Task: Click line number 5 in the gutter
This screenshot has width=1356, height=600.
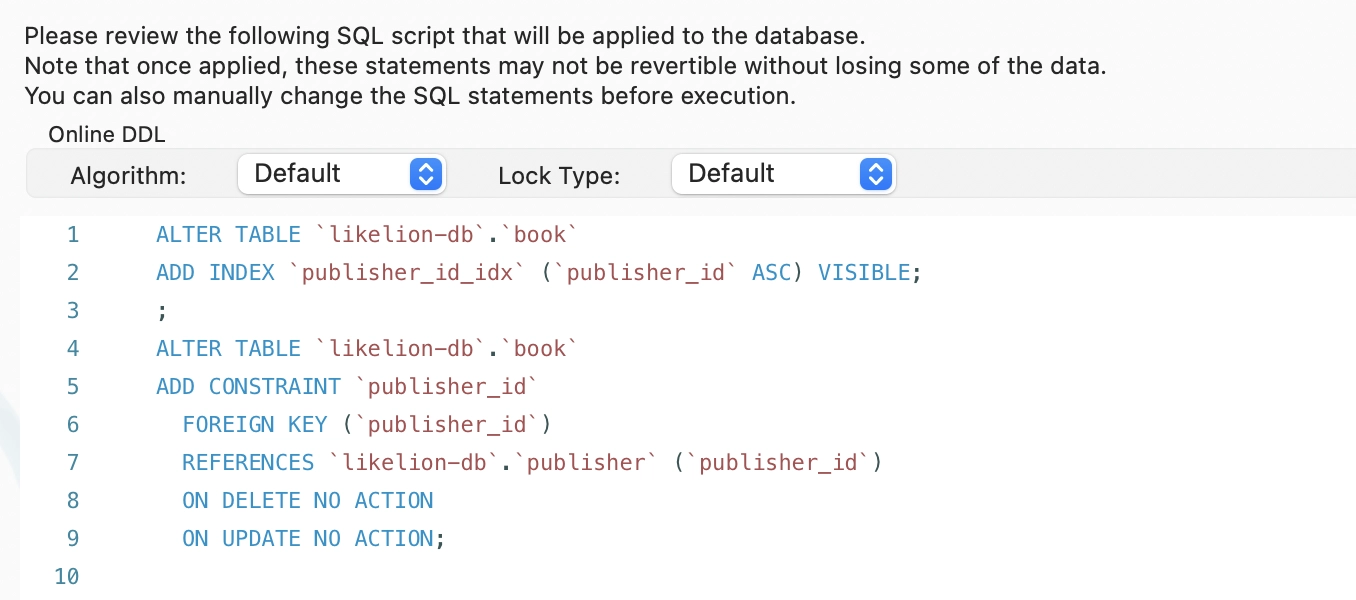Action: (x=72, y=387)
